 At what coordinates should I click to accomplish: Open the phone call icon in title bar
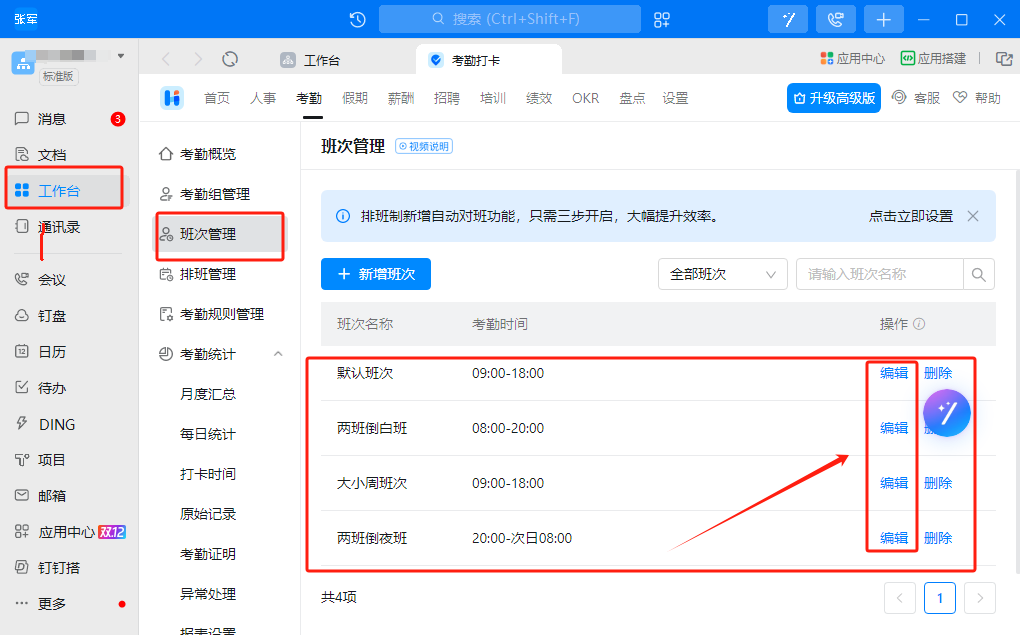point(835,19)
